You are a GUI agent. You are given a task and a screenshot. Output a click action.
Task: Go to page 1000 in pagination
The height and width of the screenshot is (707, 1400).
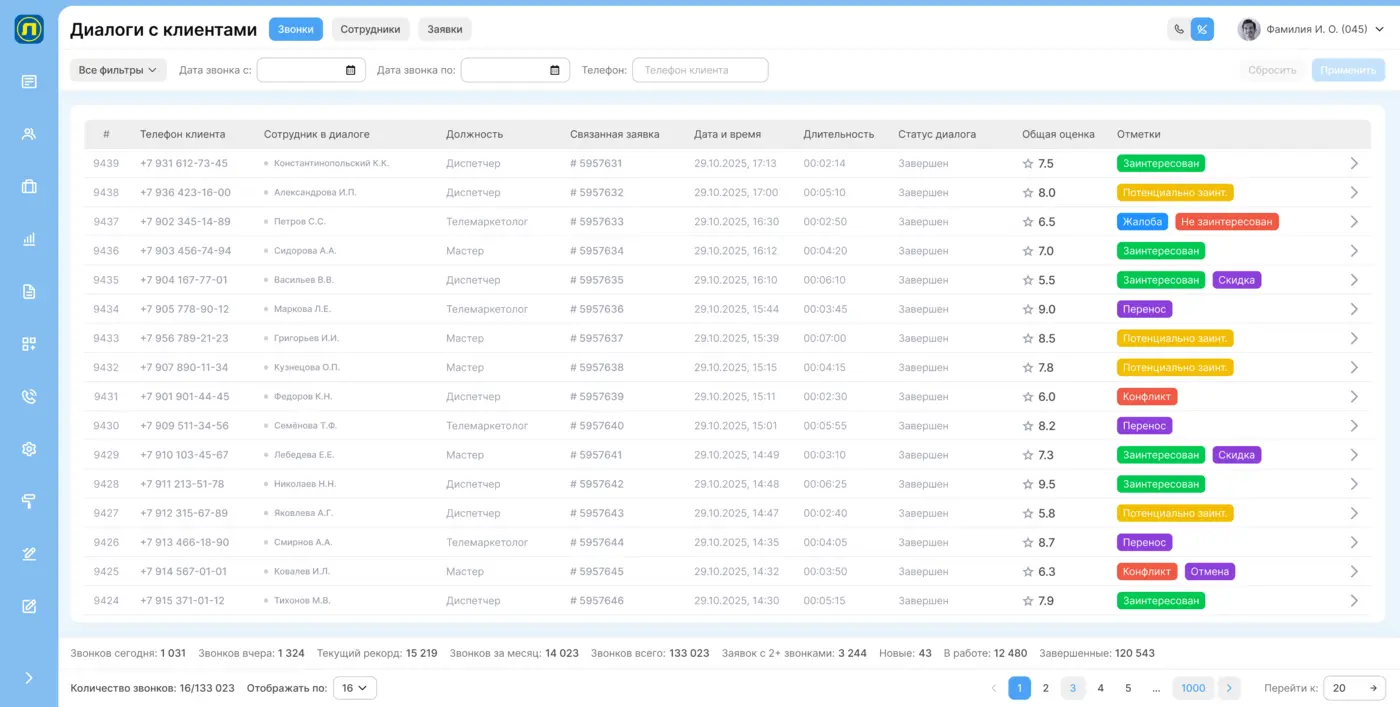(x=1192, y=688)
